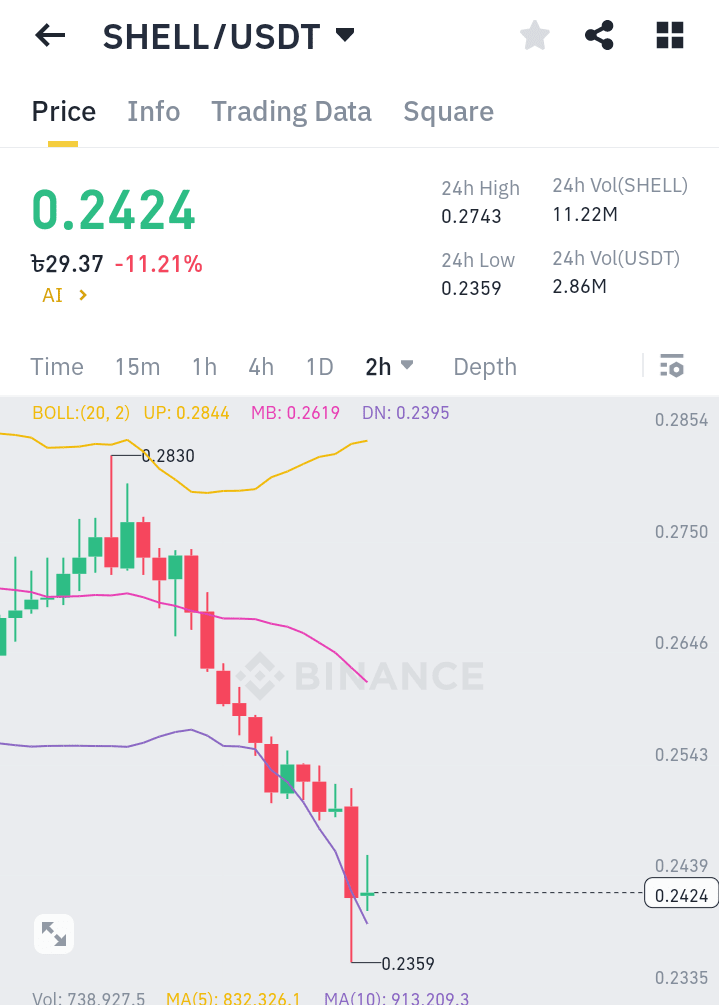Screen dimensions: 719x1005
Task: Click the back arrow to leave the chart
Action: click(49, 35)
